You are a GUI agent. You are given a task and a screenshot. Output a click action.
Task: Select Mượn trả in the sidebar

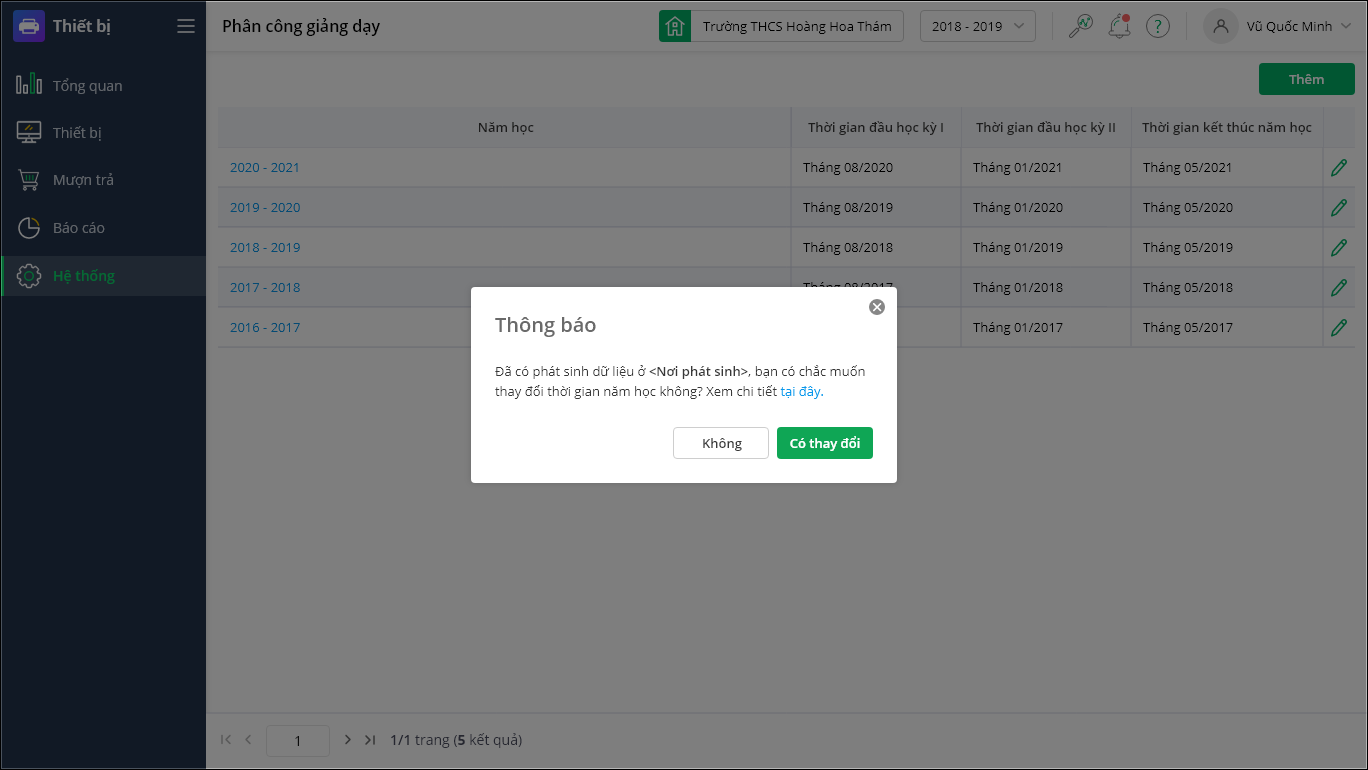[83, 180]
